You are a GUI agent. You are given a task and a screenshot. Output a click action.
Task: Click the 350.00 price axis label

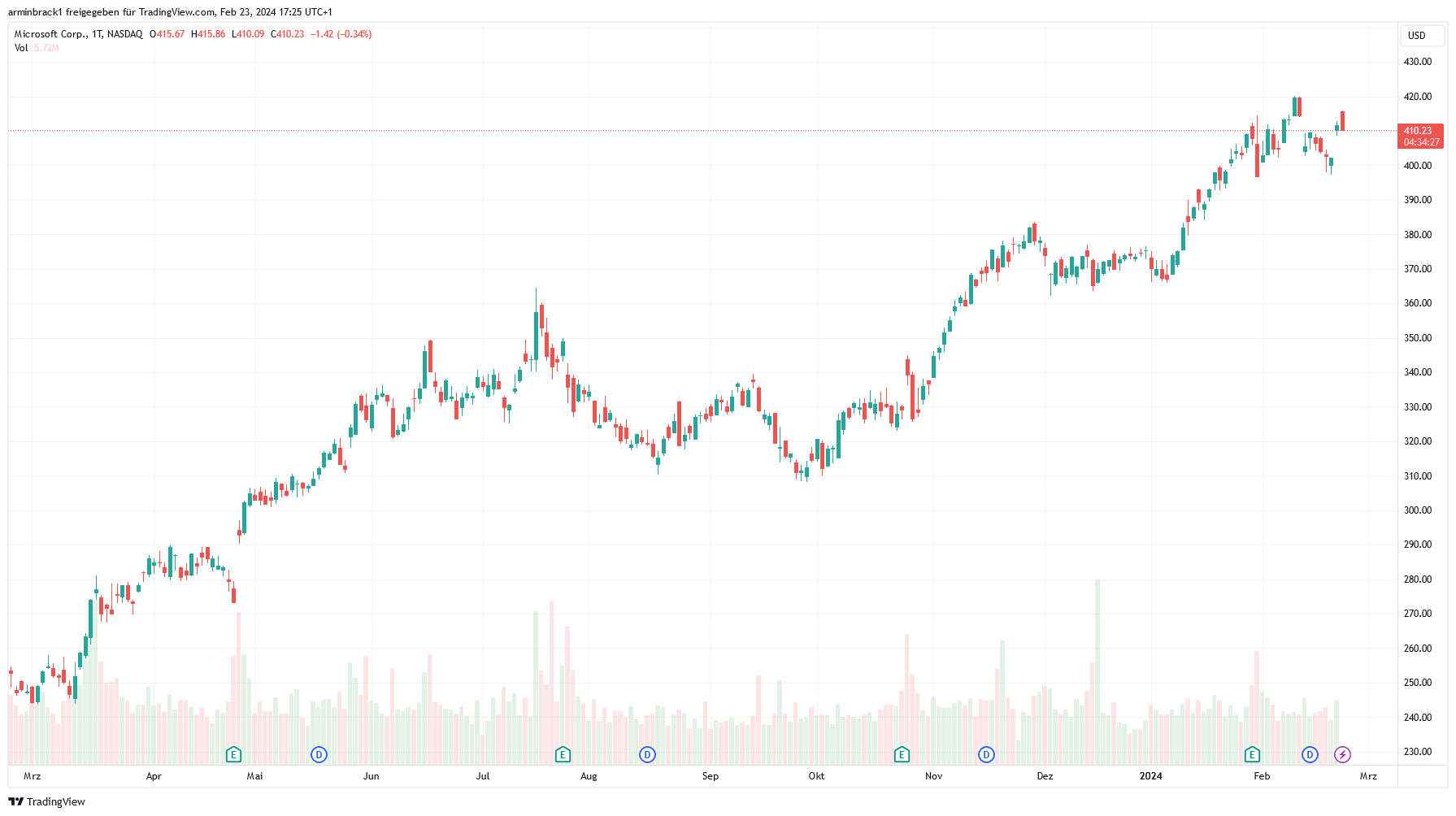point(1418,338)
